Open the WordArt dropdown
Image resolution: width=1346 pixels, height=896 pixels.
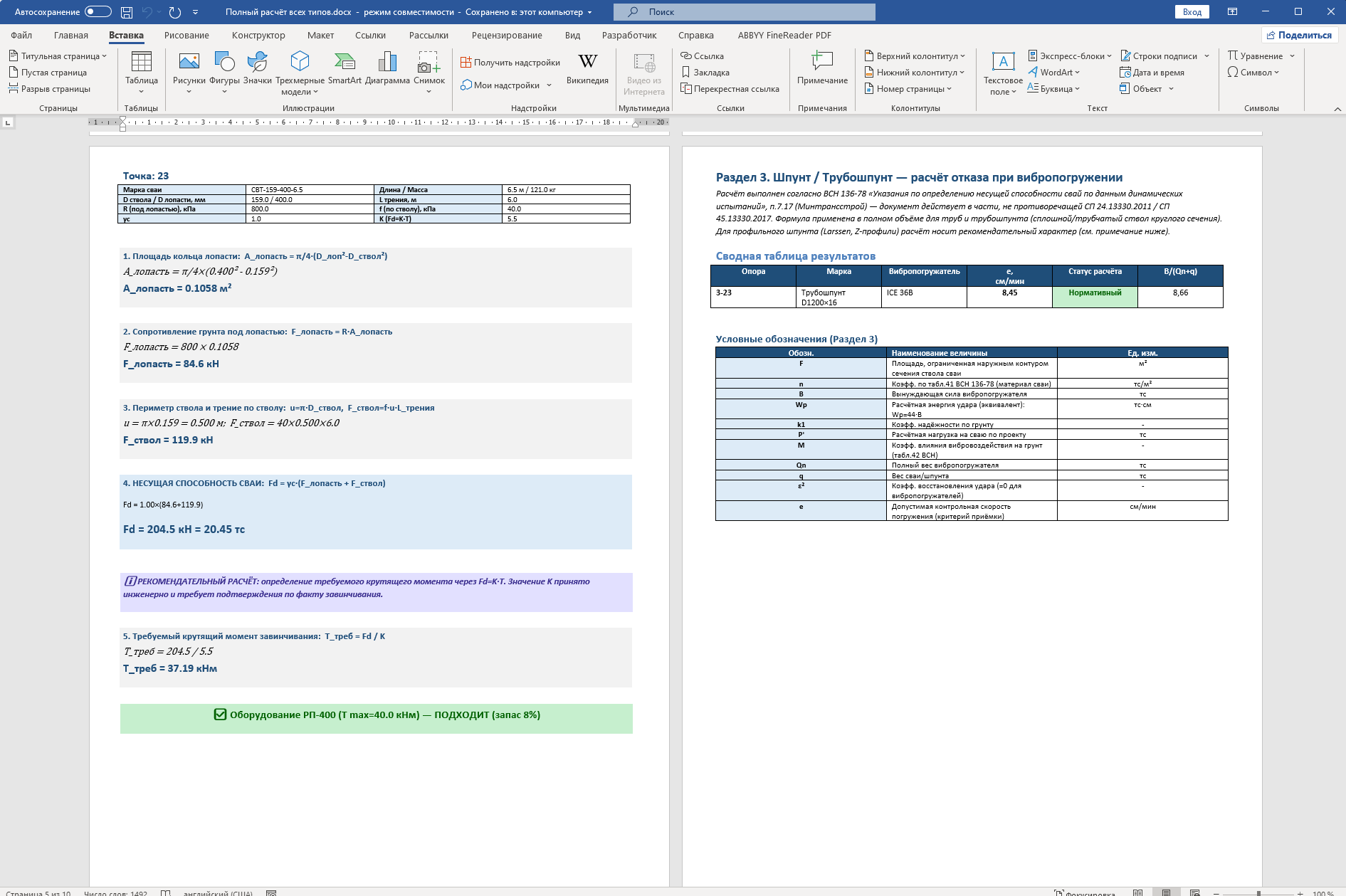click(x=1053, y=72)
